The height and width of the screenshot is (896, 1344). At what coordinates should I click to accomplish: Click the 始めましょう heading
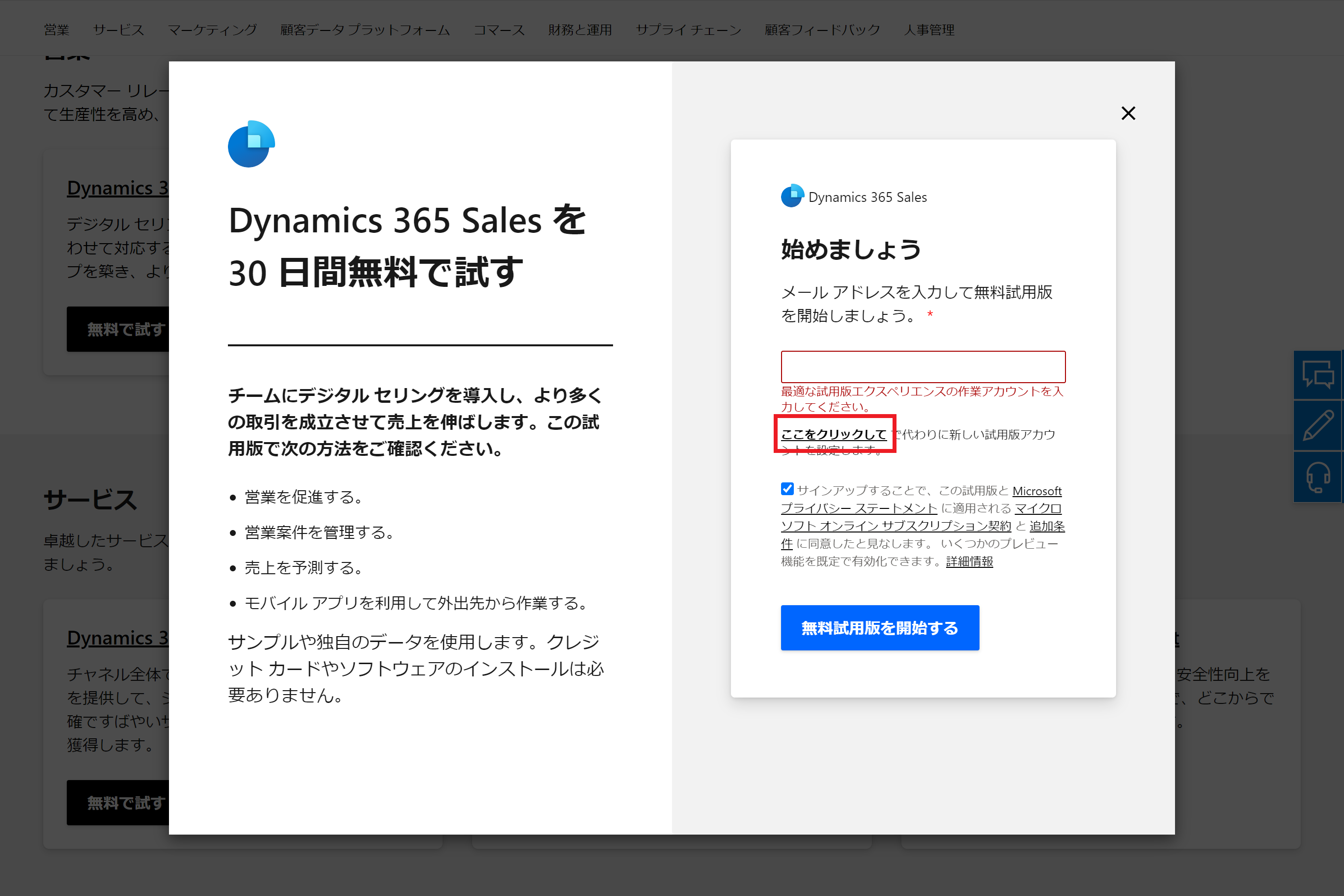click(x=851, y=249)
